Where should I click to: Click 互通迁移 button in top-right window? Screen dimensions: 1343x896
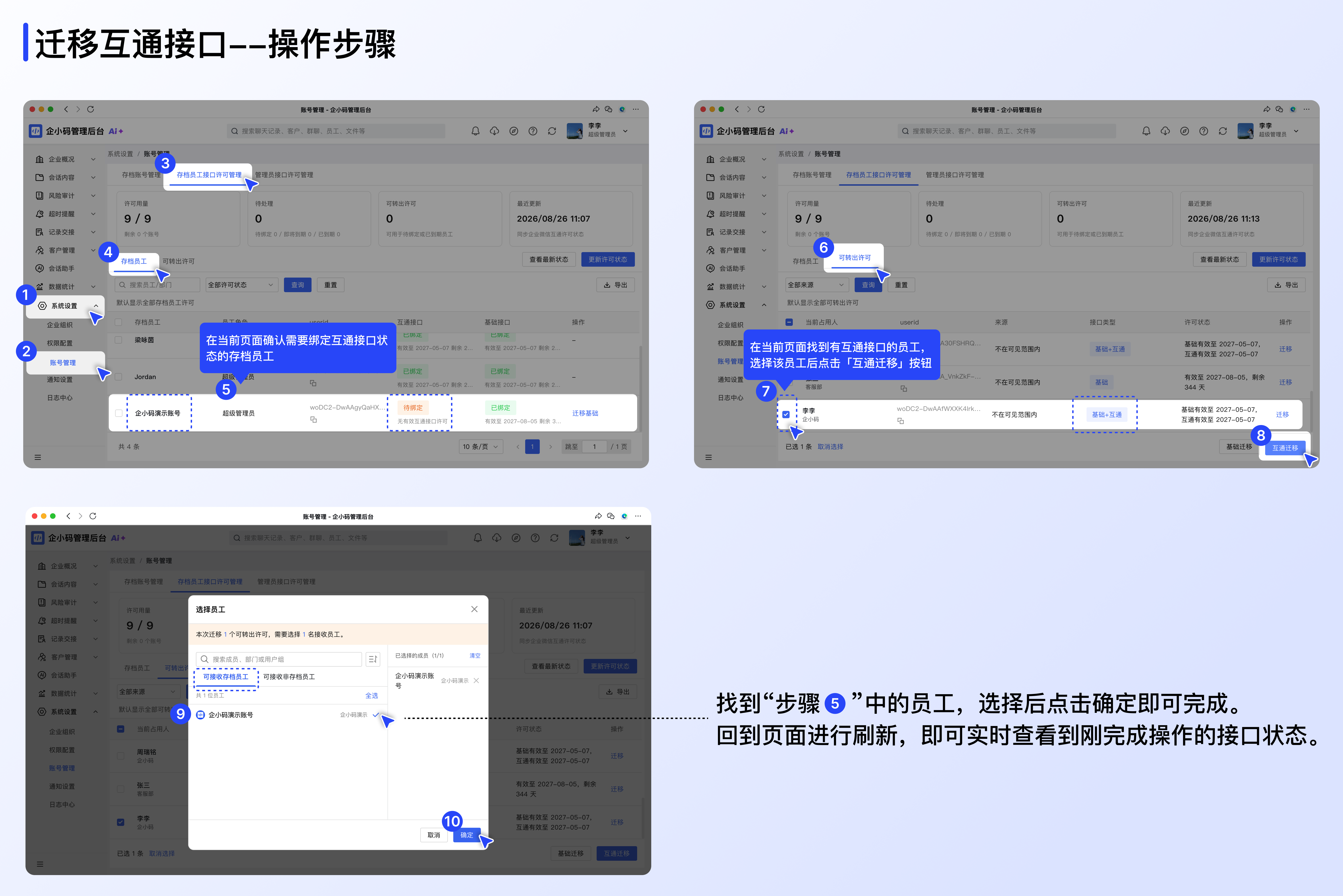click(1285, 448)
